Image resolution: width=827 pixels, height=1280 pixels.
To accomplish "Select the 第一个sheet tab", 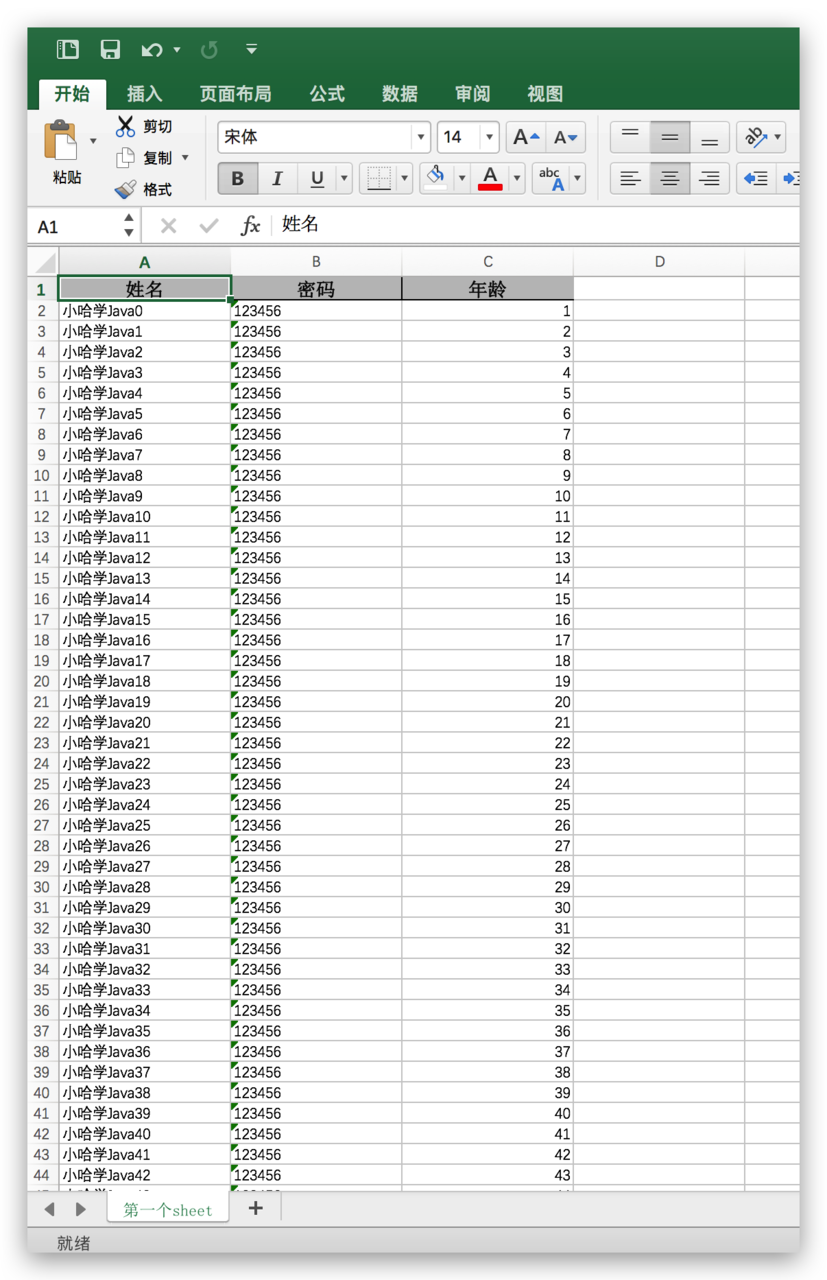I will click(167, 1209).
